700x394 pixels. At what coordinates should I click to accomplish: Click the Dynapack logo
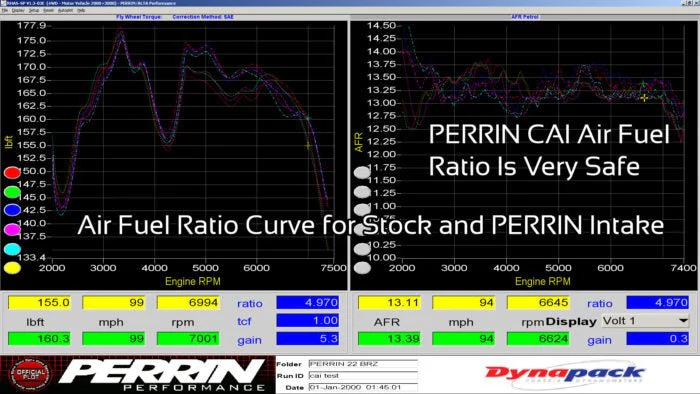565,373
